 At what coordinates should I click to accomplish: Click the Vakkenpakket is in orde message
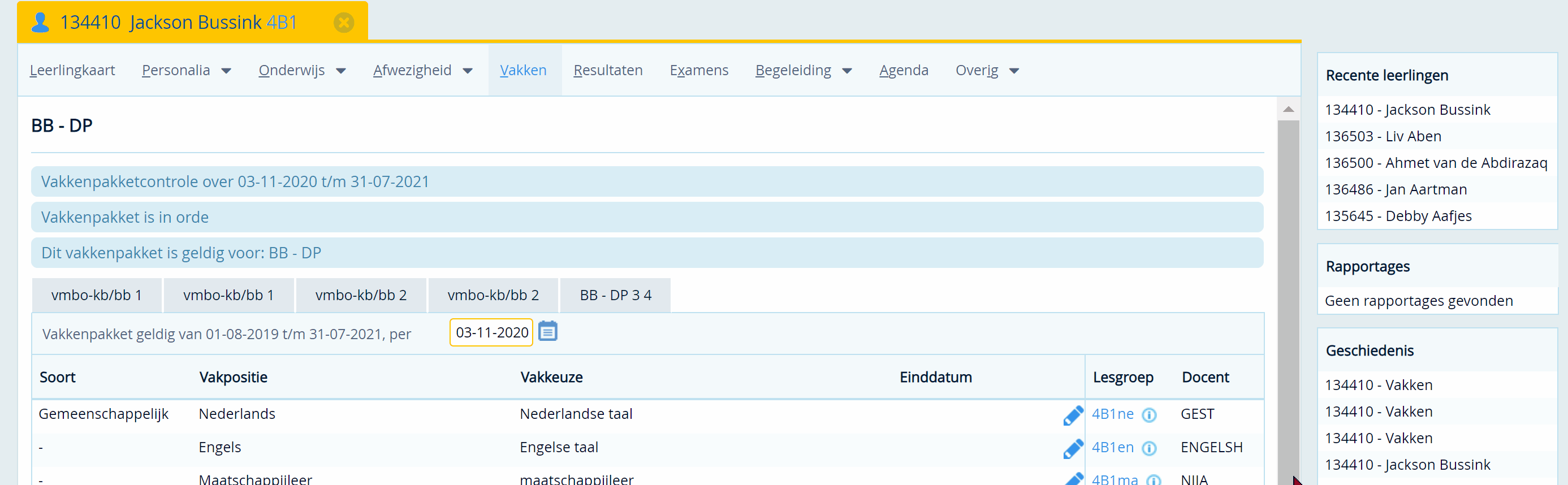tap(647, 217)
